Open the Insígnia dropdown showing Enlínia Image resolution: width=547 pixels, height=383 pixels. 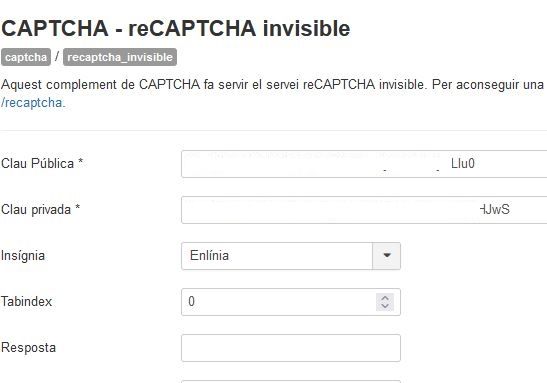pyautogui.click(x=291, y=256)
